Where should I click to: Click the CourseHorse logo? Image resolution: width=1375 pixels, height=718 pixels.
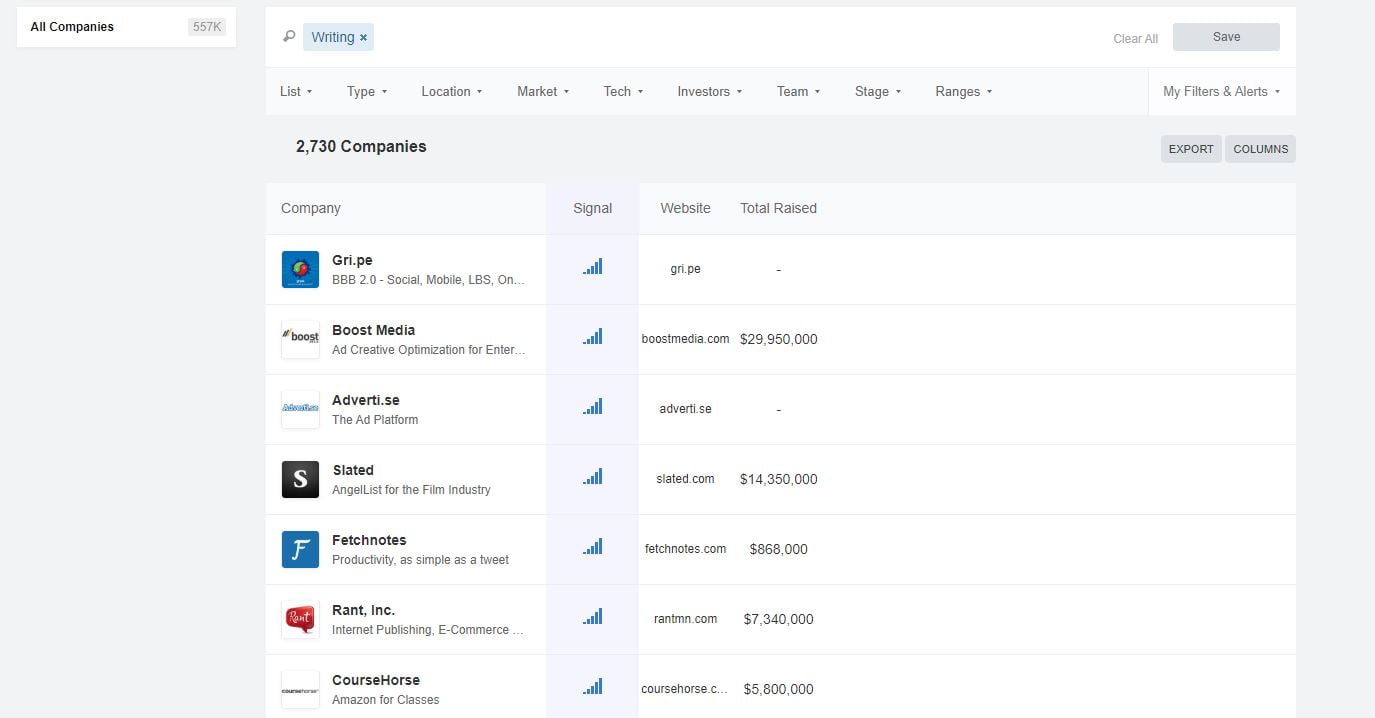click(300, 690)
